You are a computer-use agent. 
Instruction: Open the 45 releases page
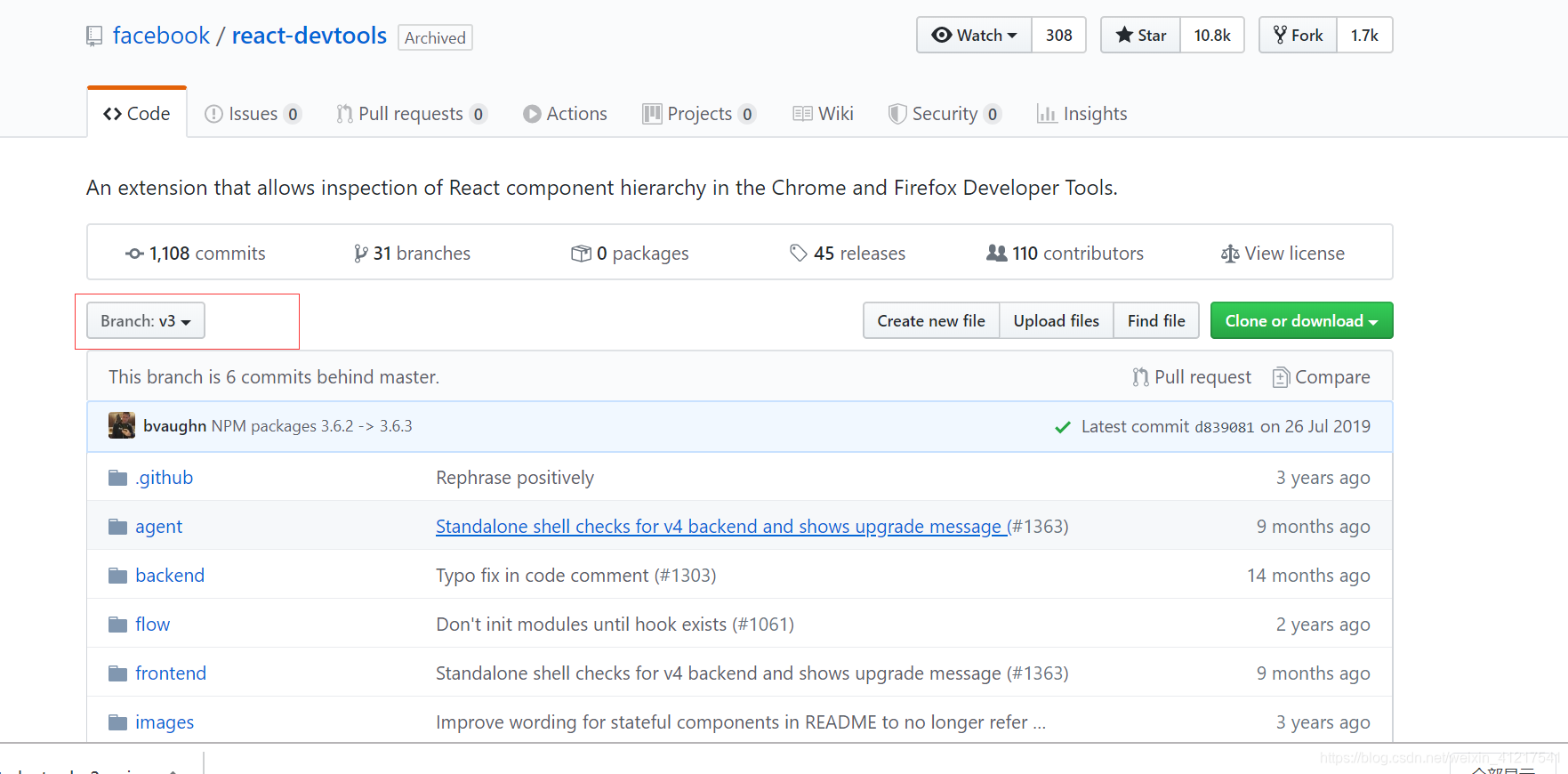pyautogui.click(x=848, y=254)
